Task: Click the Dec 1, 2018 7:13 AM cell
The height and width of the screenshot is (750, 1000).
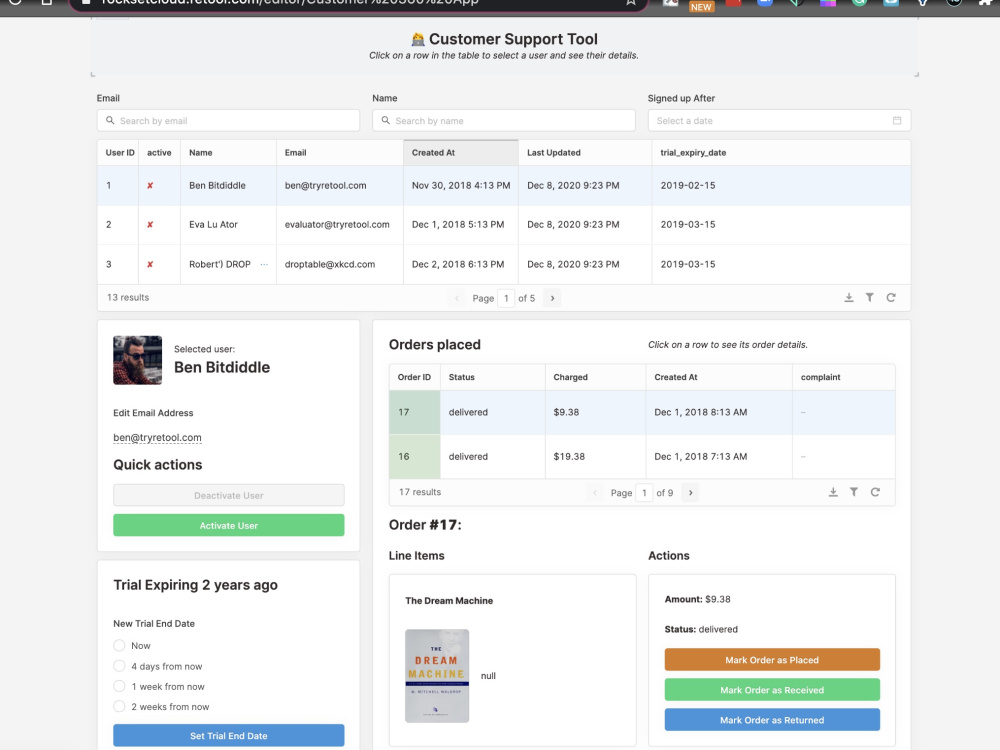Action: 719,457
